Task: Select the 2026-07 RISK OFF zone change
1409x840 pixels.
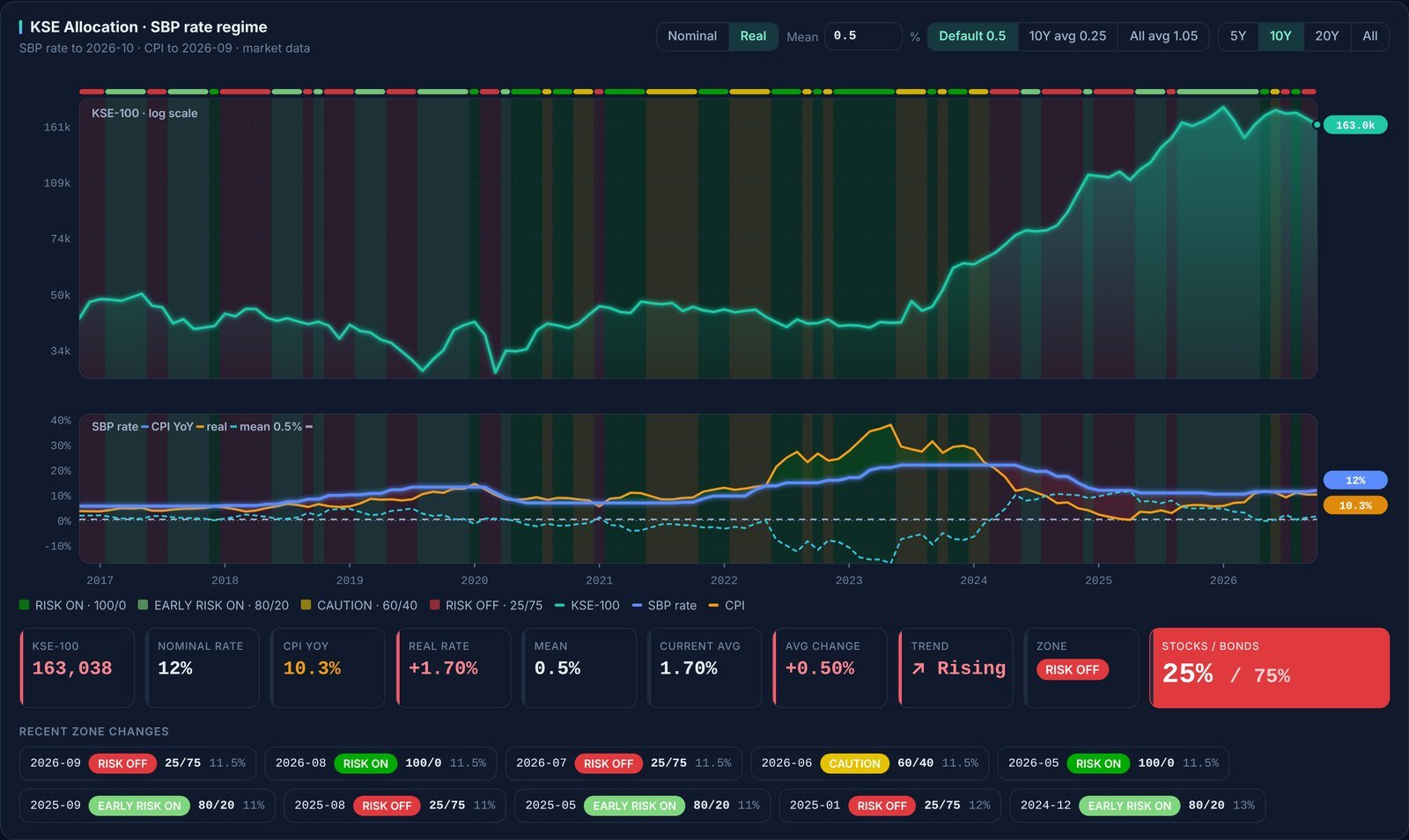Action: (623, 763)
